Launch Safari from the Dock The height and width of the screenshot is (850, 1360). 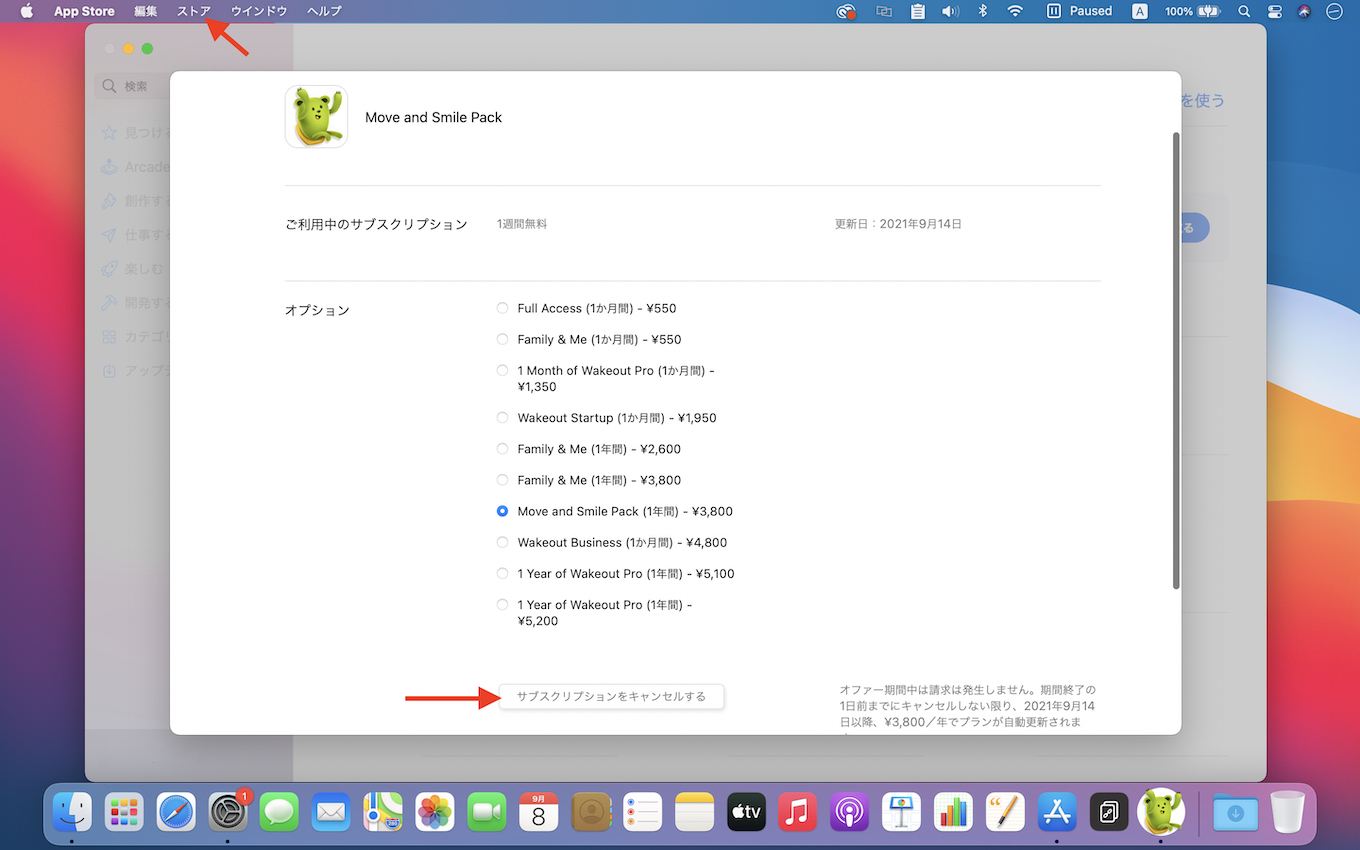[x=176, y=812]
